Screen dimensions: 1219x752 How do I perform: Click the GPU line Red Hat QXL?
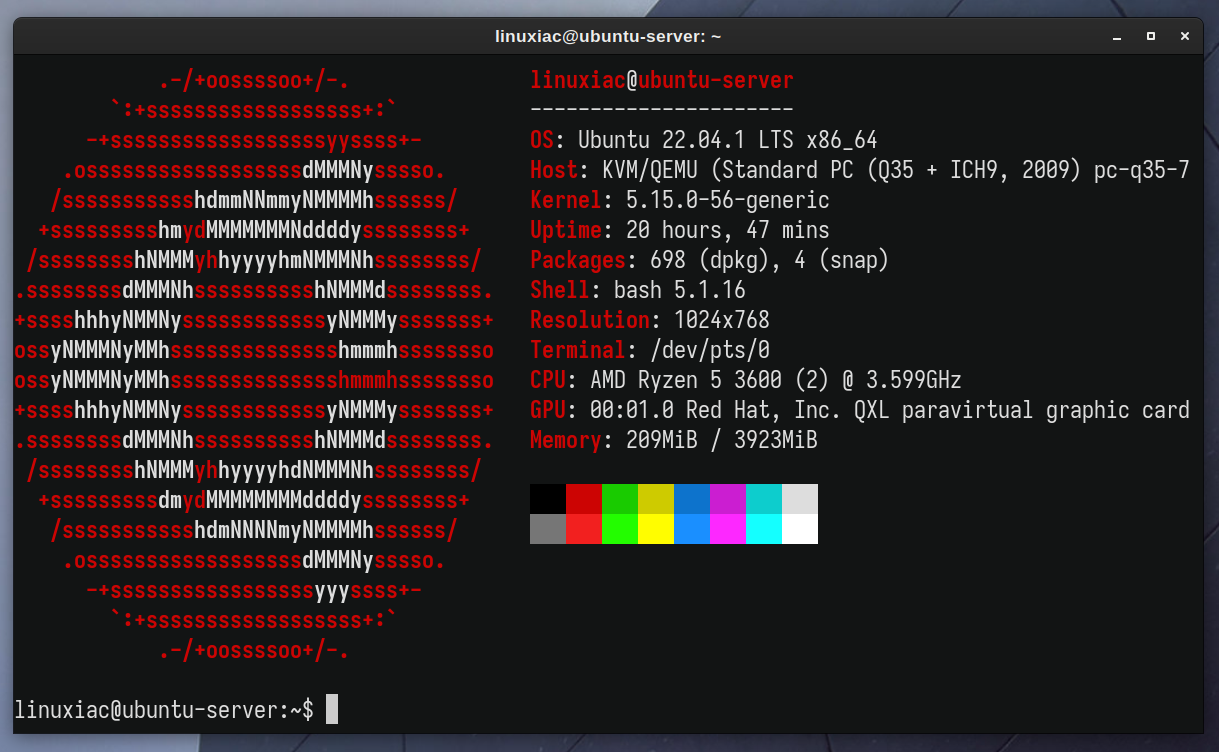(860, 410)
